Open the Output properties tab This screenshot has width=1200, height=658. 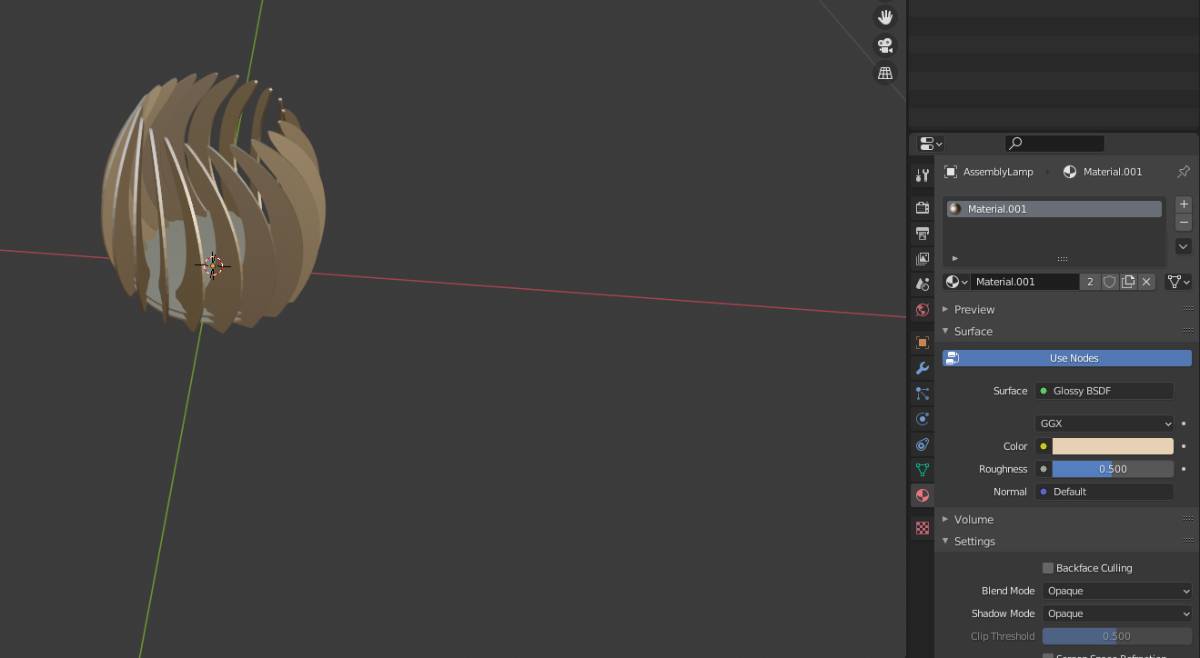pyautogui.click(x=922, y=233)
